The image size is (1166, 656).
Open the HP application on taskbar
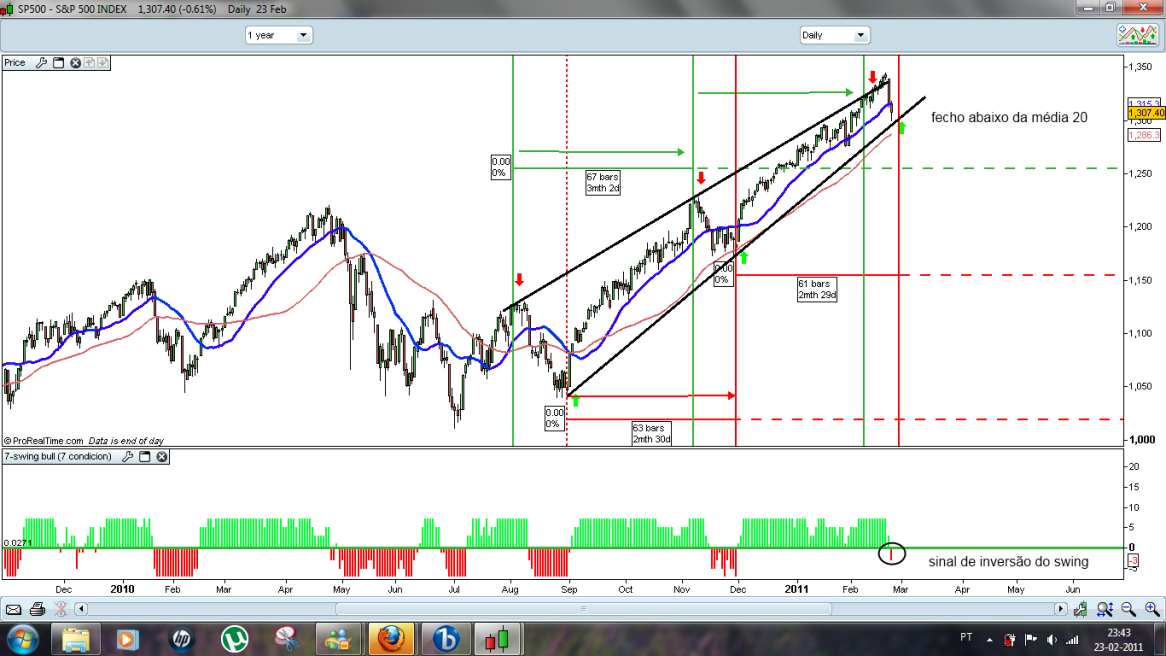181,640
